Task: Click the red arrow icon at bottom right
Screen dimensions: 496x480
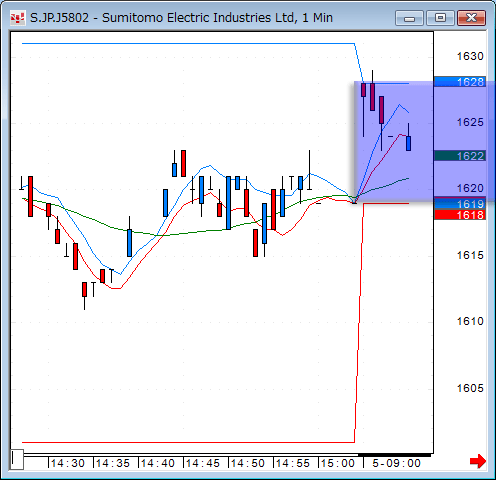Action: coord(478,461)
